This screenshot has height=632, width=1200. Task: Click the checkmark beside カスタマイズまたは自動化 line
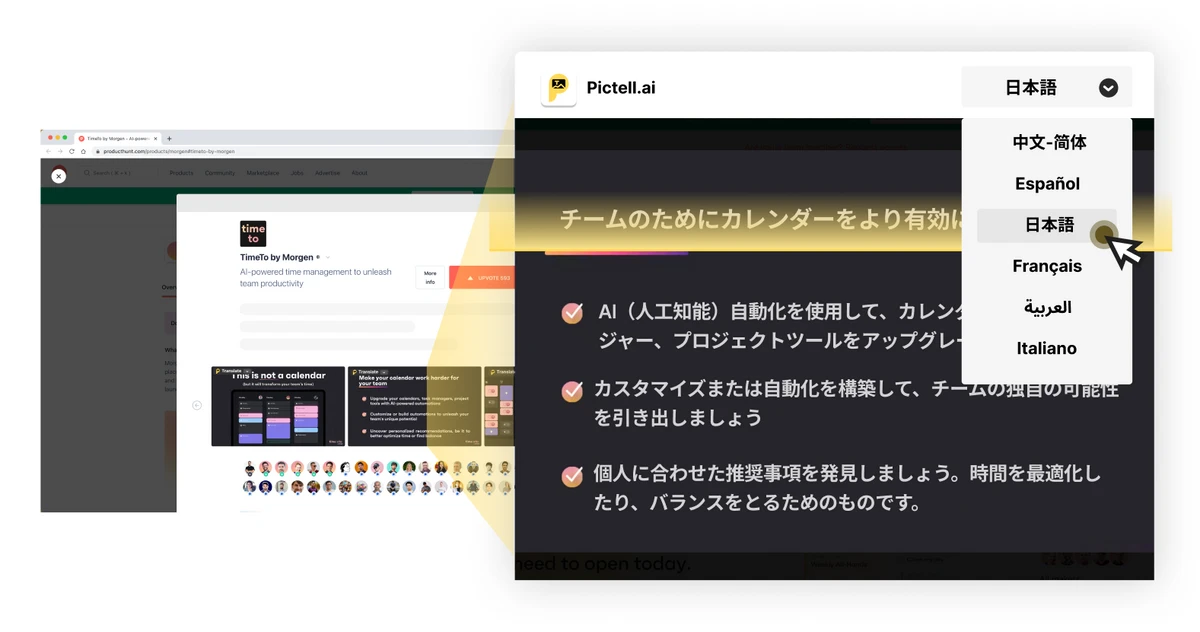click(x=572, y=391)
